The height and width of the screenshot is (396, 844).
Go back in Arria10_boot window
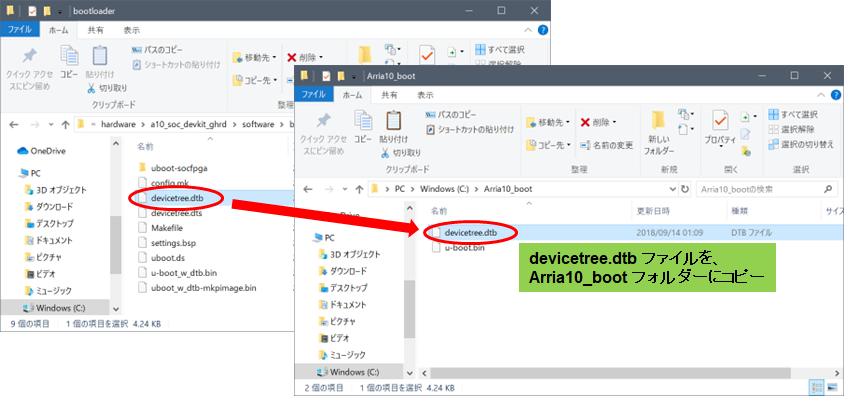pos(308,189)
